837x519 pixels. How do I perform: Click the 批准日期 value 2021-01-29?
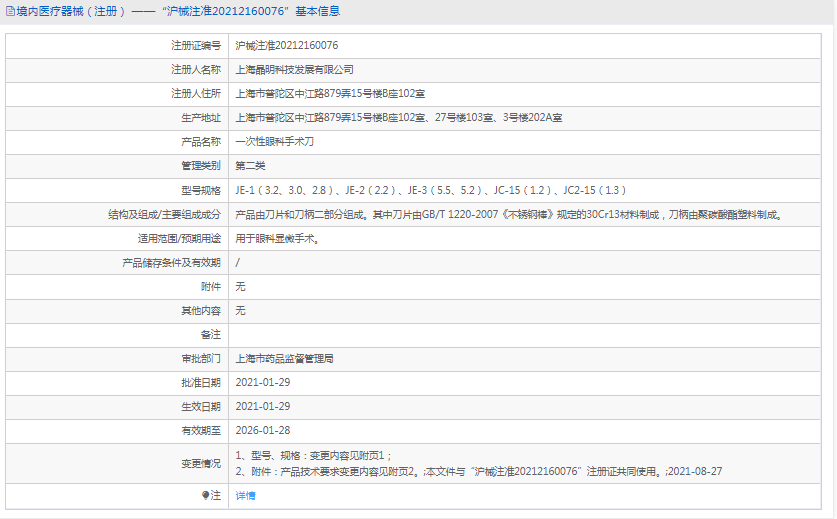(x=262, y=382)
